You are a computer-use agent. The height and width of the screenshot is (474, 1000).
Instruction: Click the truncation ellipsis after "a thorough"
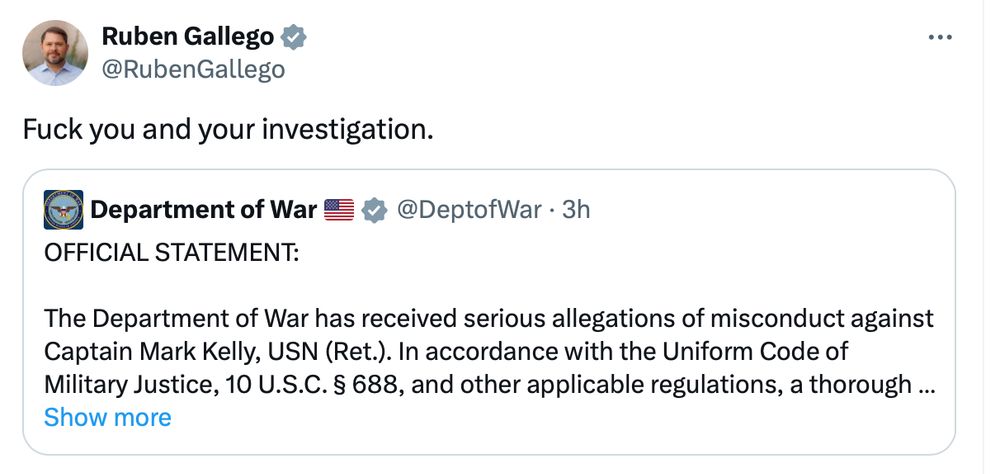pos(926,384)
